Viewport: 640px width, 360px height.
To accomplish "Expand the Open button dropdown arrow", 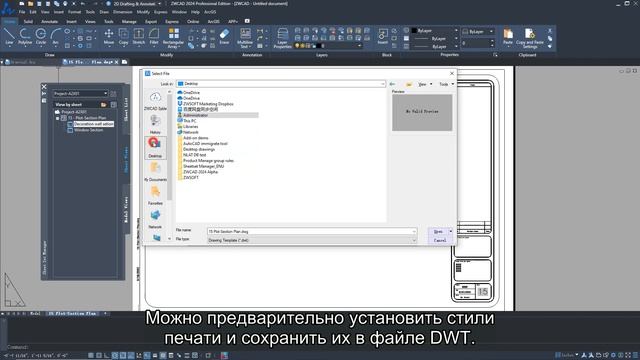I will point(451,231).
